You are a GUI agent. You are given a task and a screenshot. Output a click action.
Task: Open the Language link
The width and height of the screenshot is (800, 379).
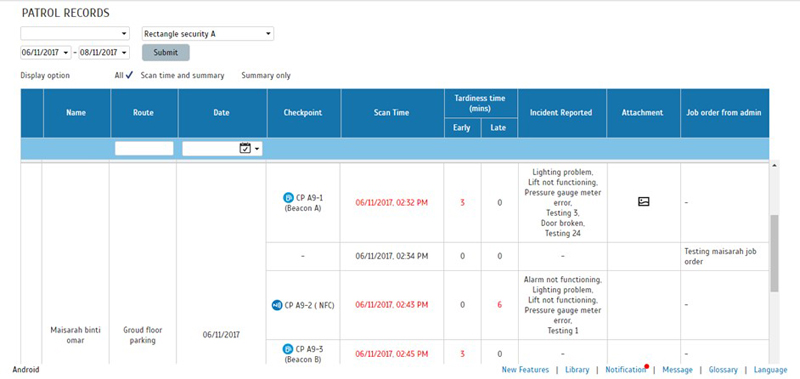(x=770, y=370)
